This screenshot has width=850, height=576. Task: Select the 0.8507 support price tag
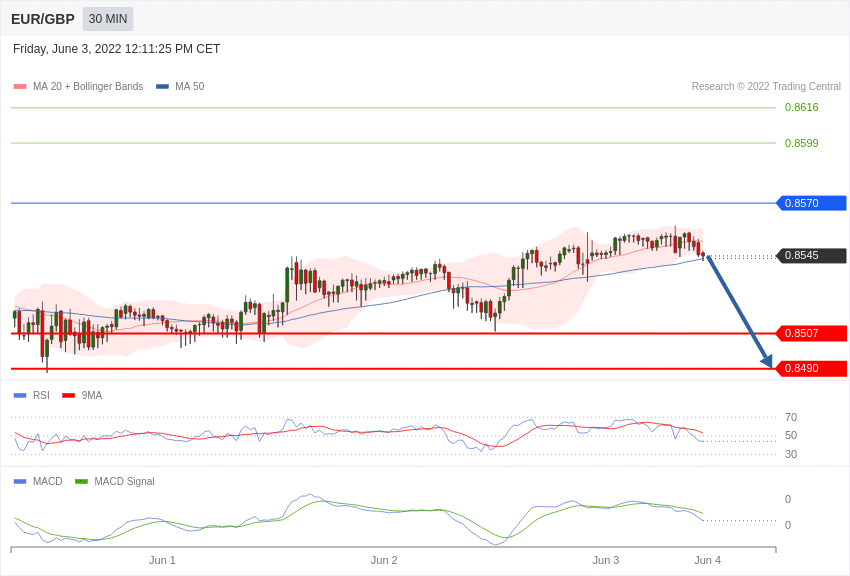tap(812, 333)
